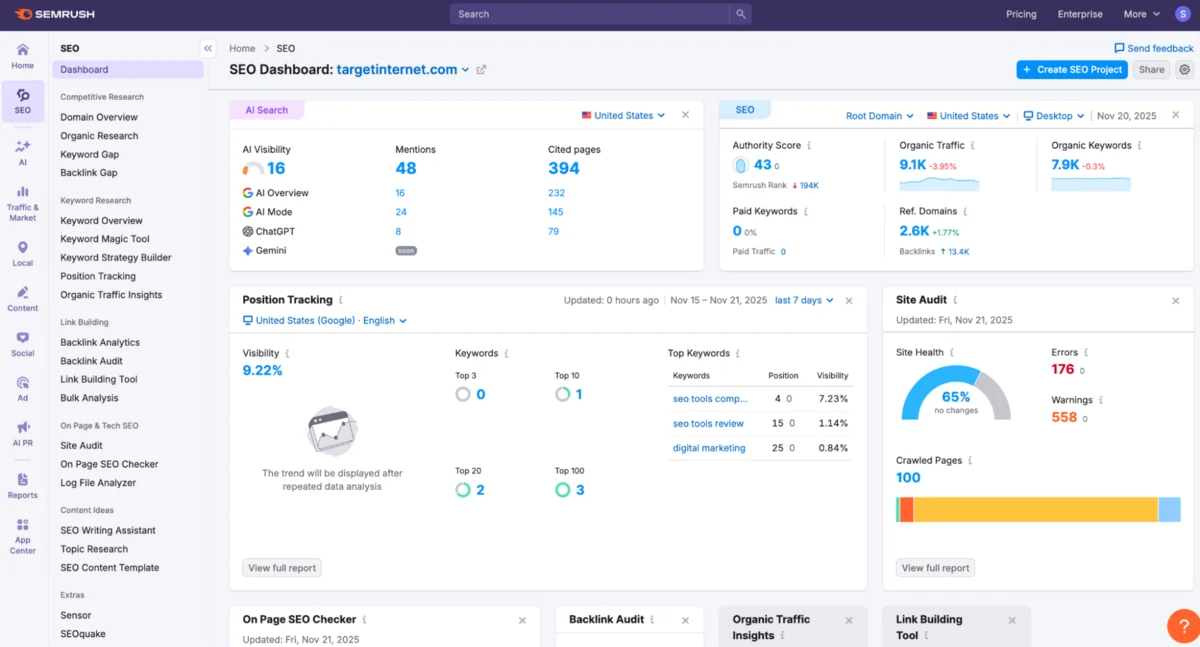Viewport: 1200px width, 647px height.
Task: Click ChatGPT cited pages value 79
Action: pos(553,231)
